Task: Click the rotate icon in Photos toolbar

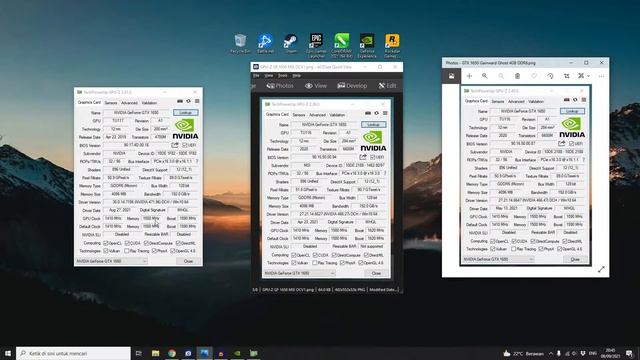Action: 550,76
